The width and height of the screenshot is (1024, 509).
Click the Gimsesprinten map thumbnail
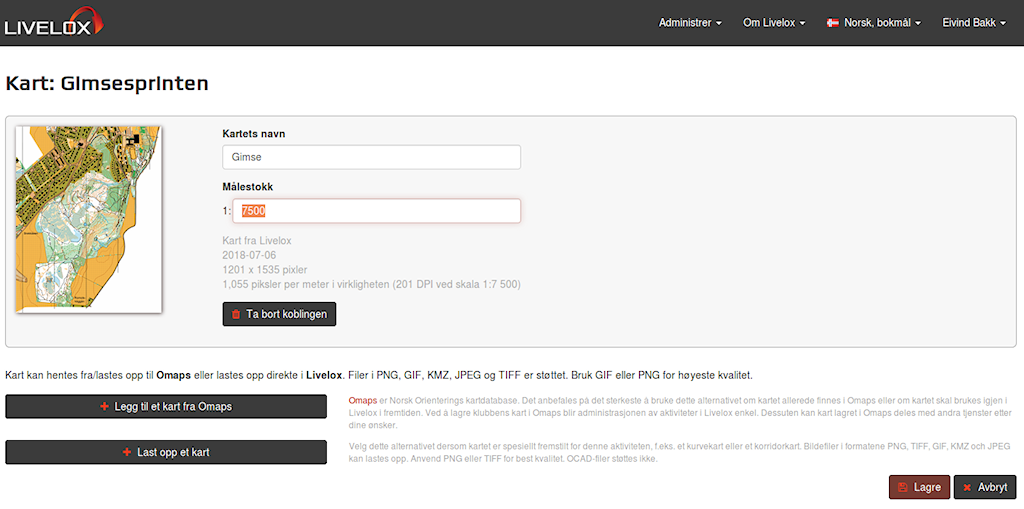pyautogui.click(x=88, y=220)
